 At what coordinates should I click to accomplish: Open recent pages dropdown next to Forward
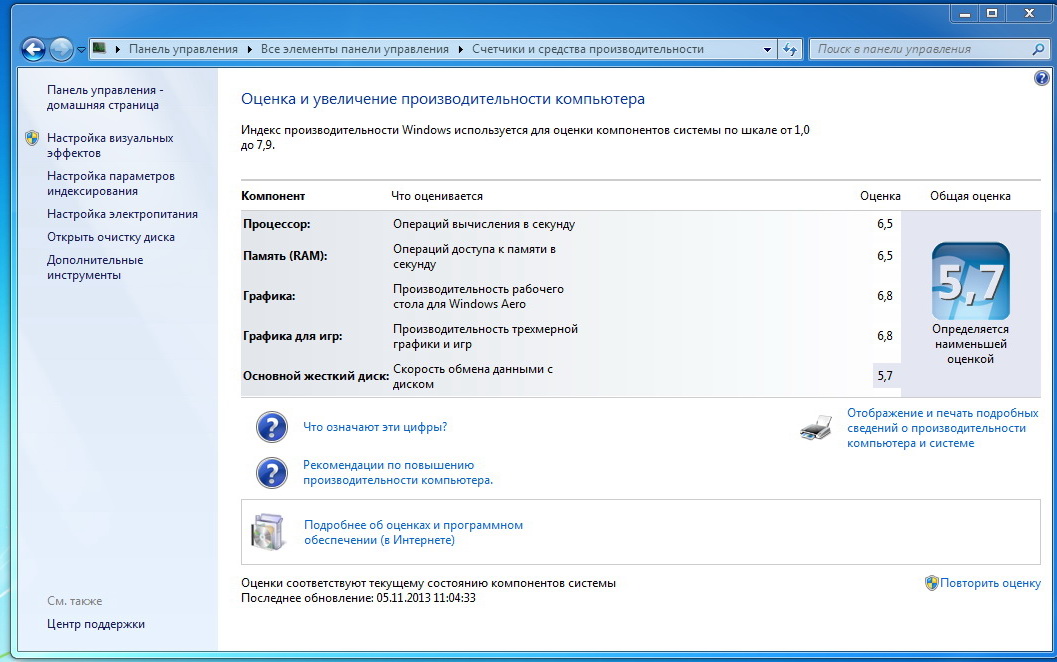point(81,50)
